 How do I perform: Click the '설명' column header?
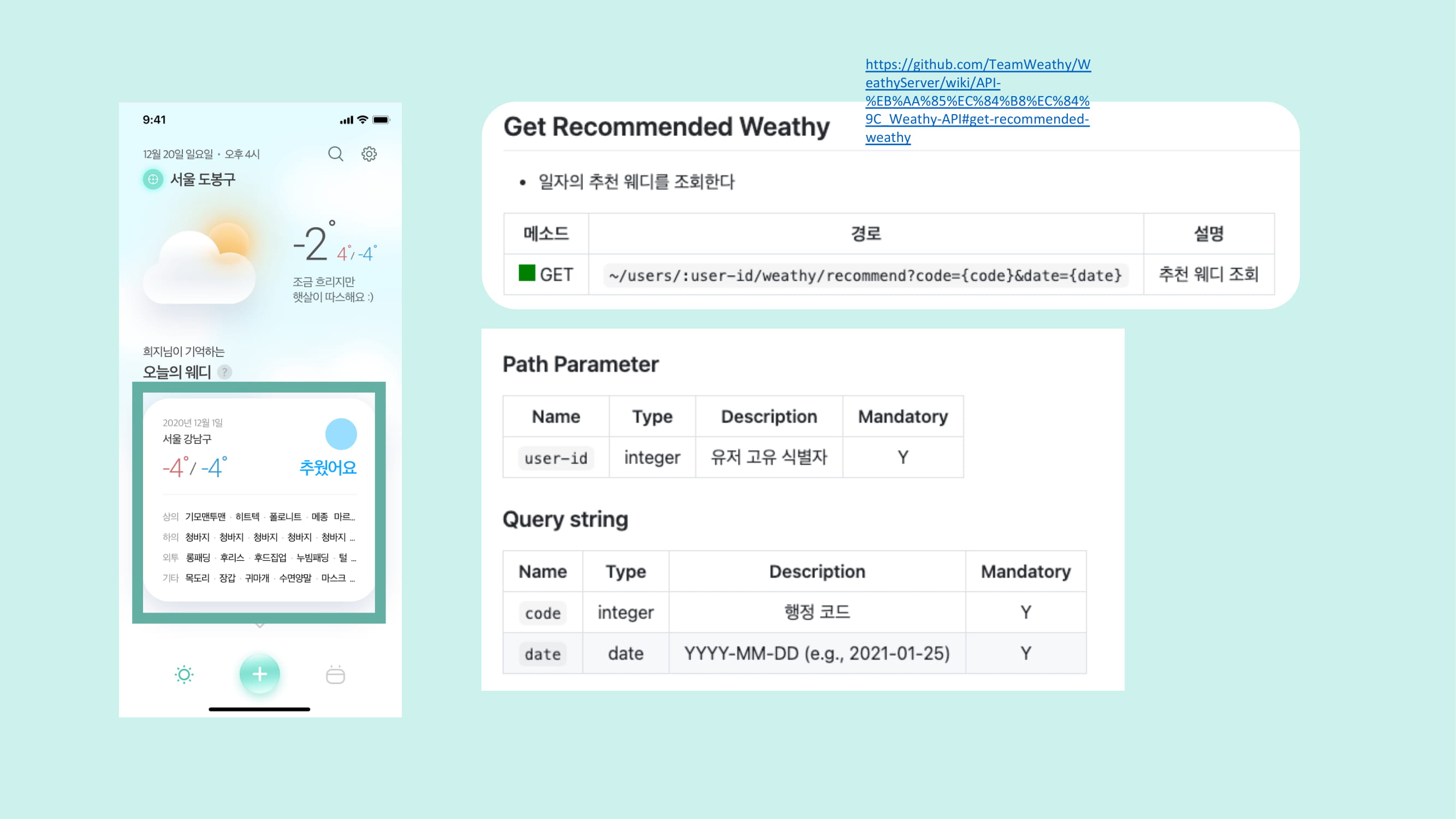pos(1209,234)
